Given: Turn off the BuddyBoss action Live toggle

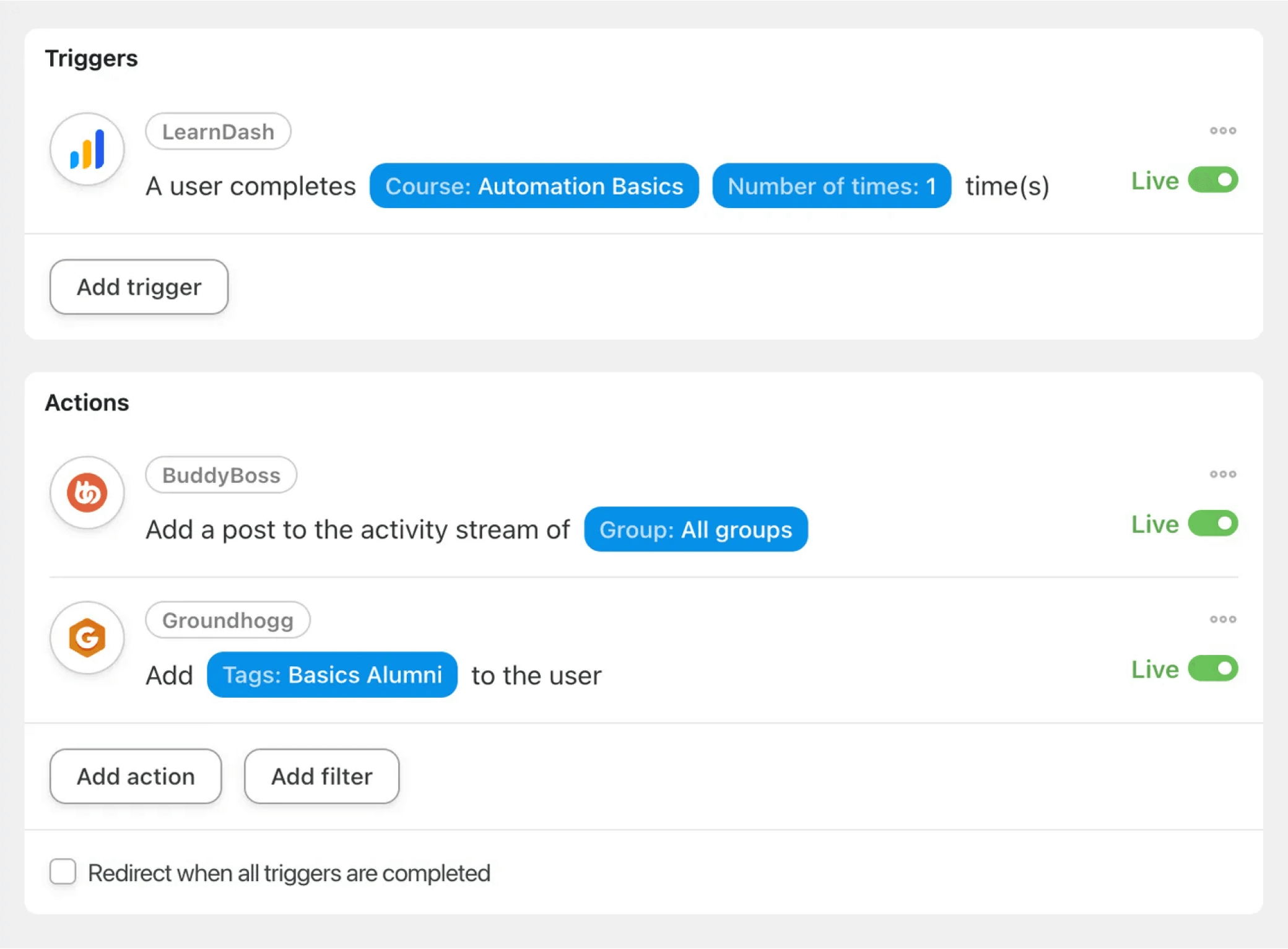Looking at the screenshot, I should click(x=1212, y=524).
